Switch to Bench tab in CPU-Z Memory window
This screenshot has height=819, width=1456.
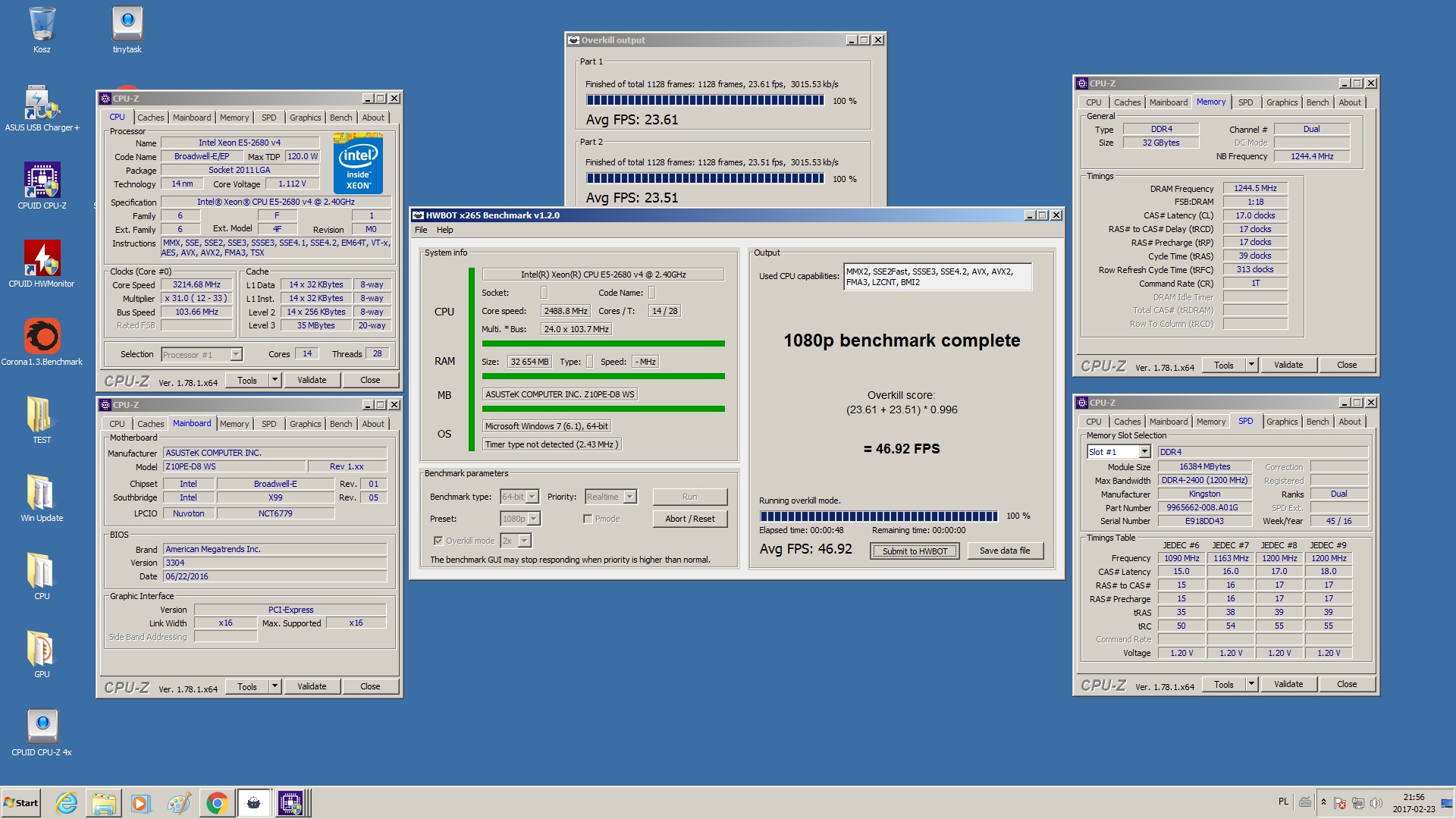pos(1317,102)
